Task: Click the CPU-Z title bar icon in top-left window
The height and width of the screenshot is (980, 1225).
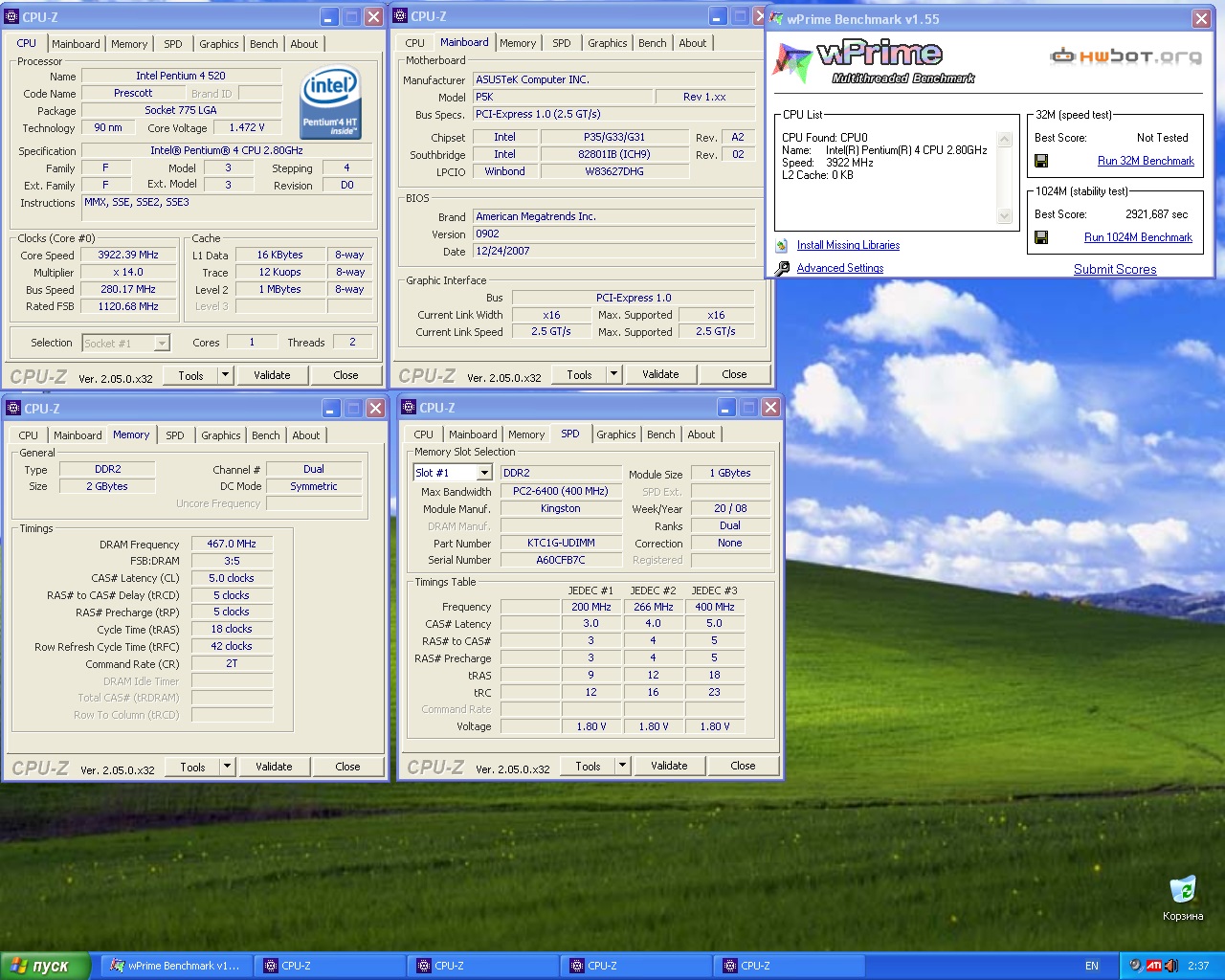Action: (12, 16)
